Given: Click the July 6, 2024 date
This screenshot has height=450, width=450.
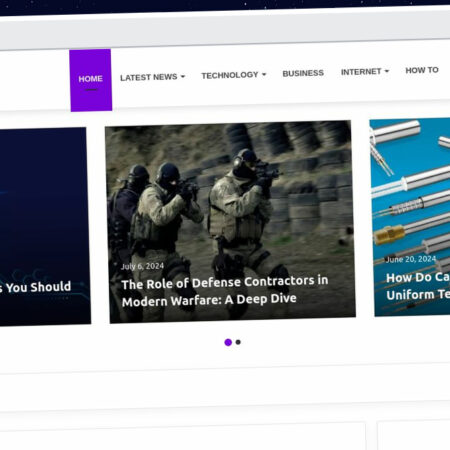Looking at the screenshot, I should pos(142,266).
